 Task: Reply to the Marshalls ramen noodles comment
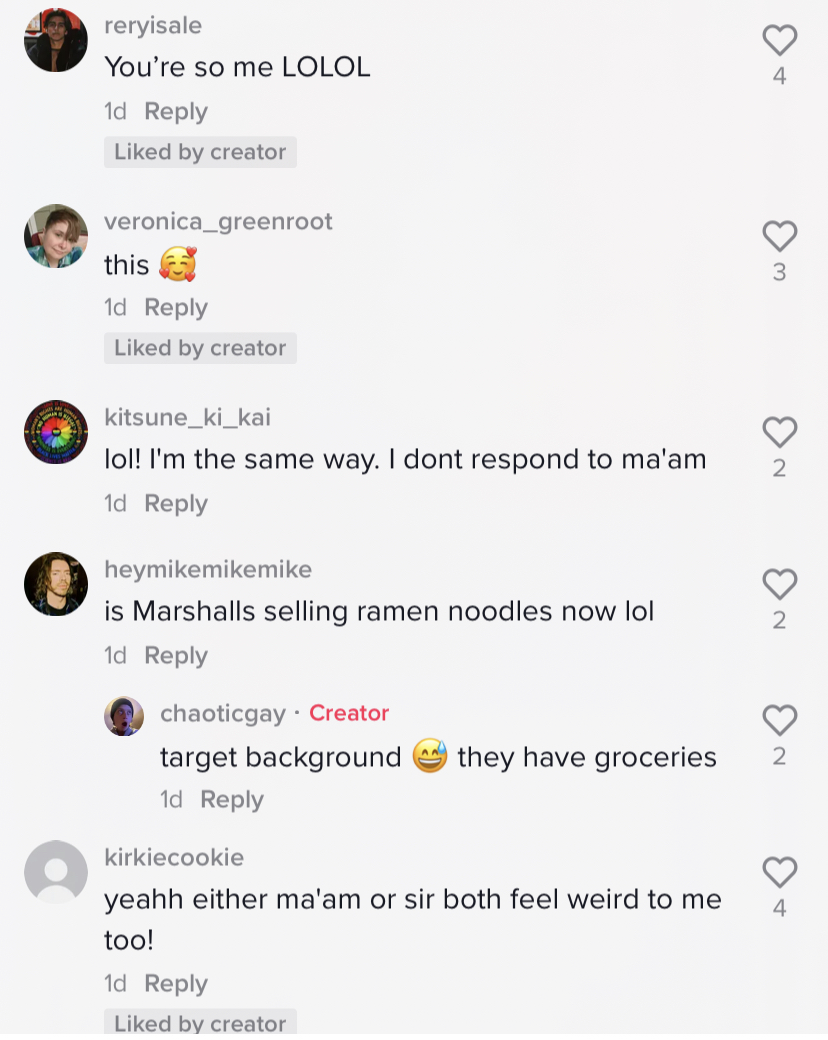176,655
